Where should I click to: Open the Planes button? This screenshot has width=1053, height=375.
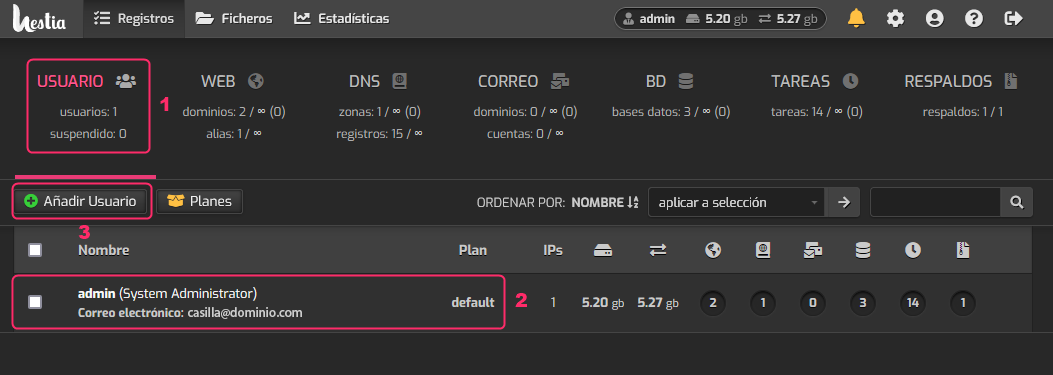pos(199,201)
